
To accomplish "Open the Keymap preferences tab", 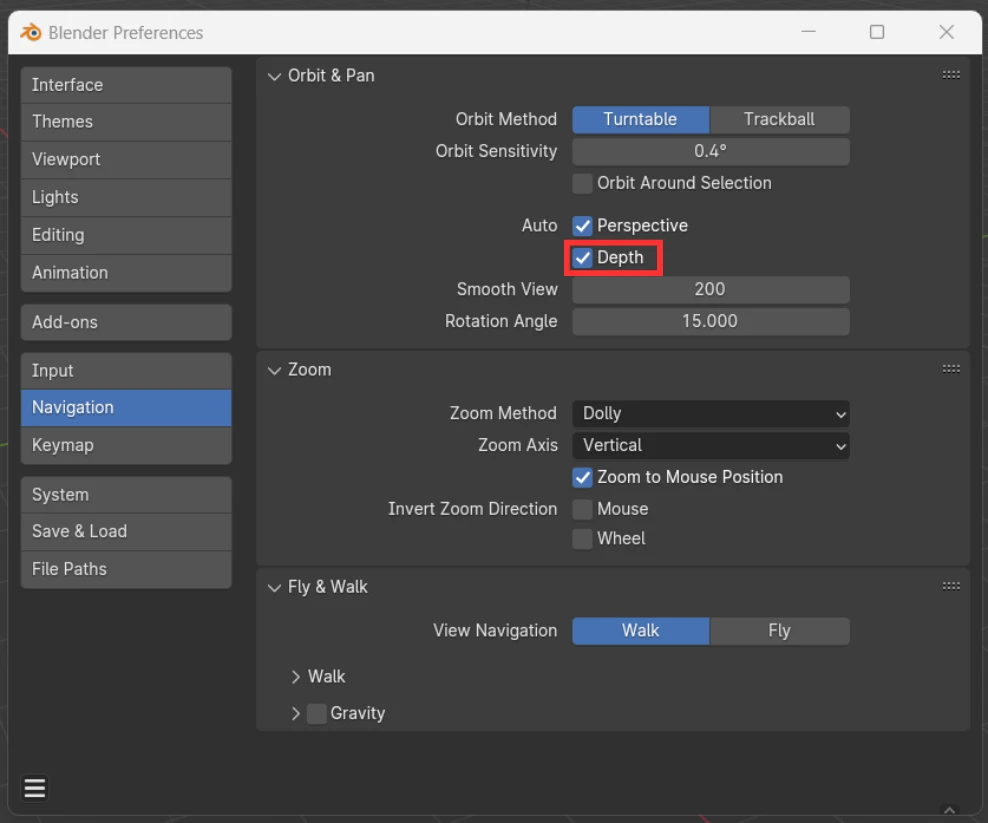I will [126, 446].
